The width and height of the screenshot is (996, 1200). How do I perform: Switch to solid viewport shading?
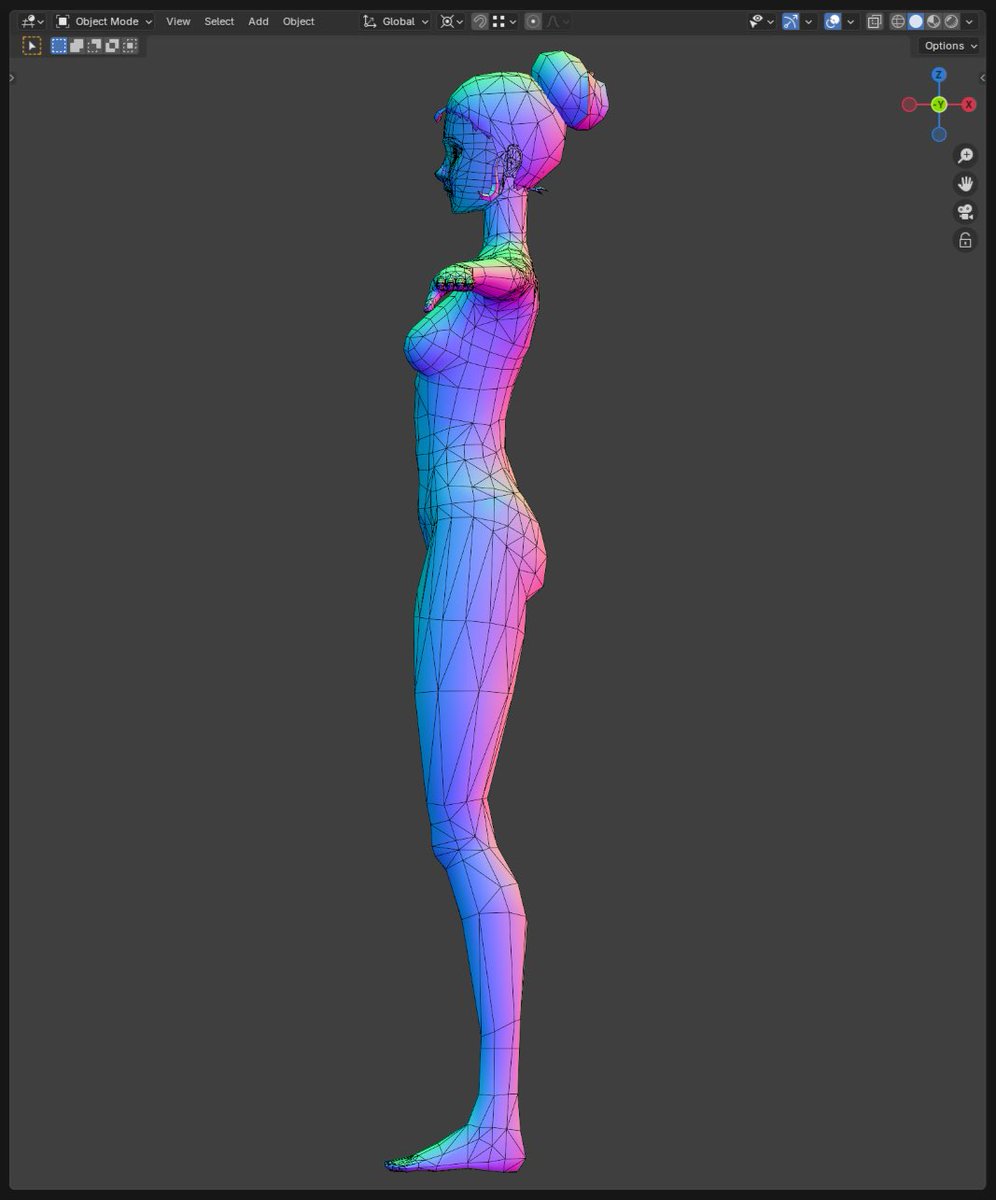(916, 21)
